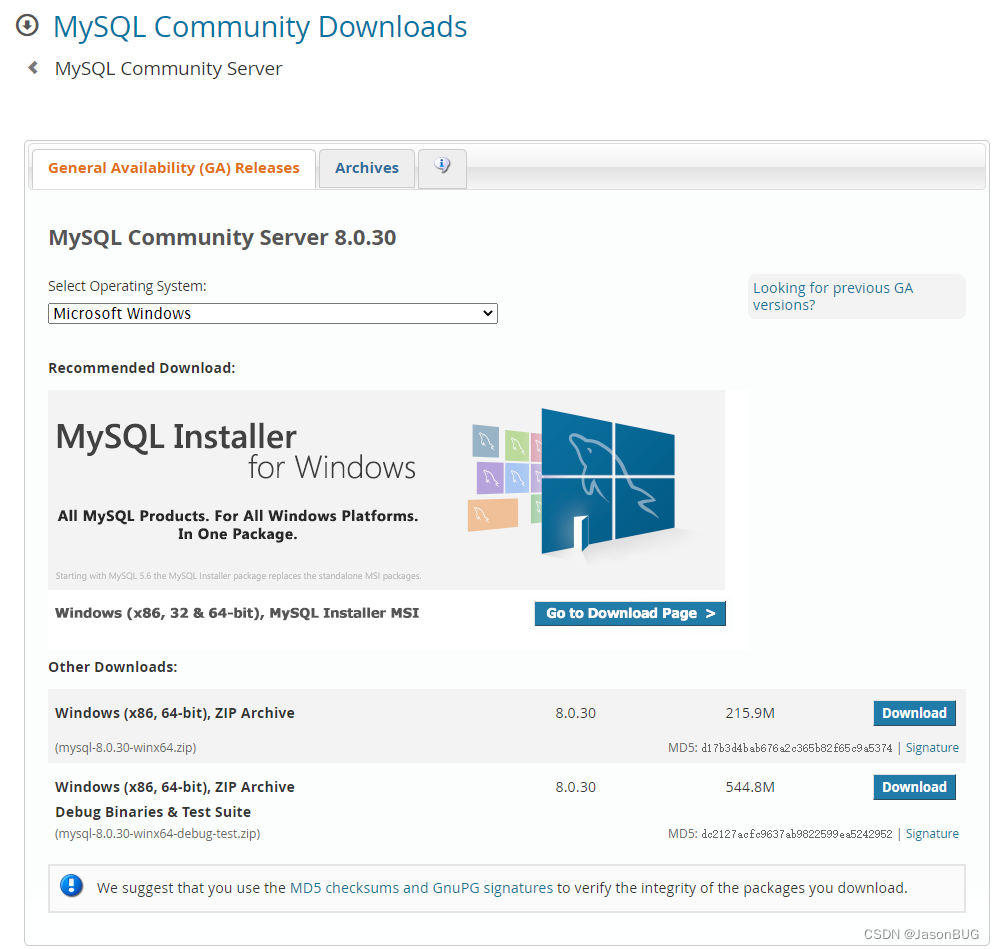
Task: Download the 544.8M Debug Binaries ZIP
Action: 914,787
